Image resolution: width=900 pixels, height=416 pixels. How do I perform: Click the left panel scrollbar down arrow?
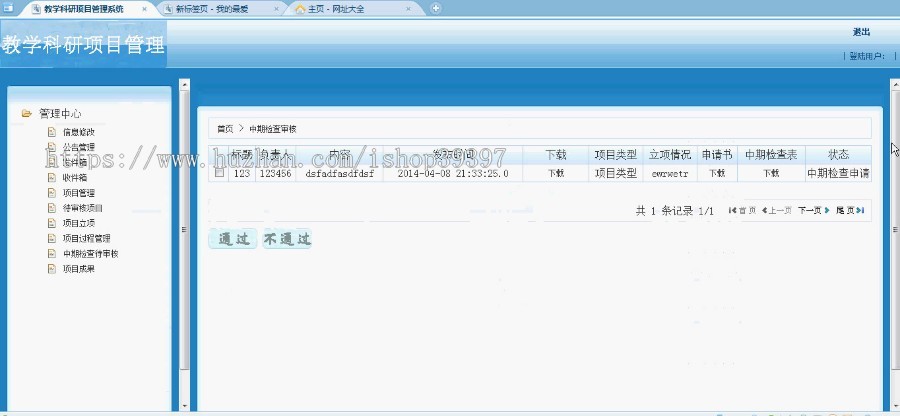[x=184, y=406]
